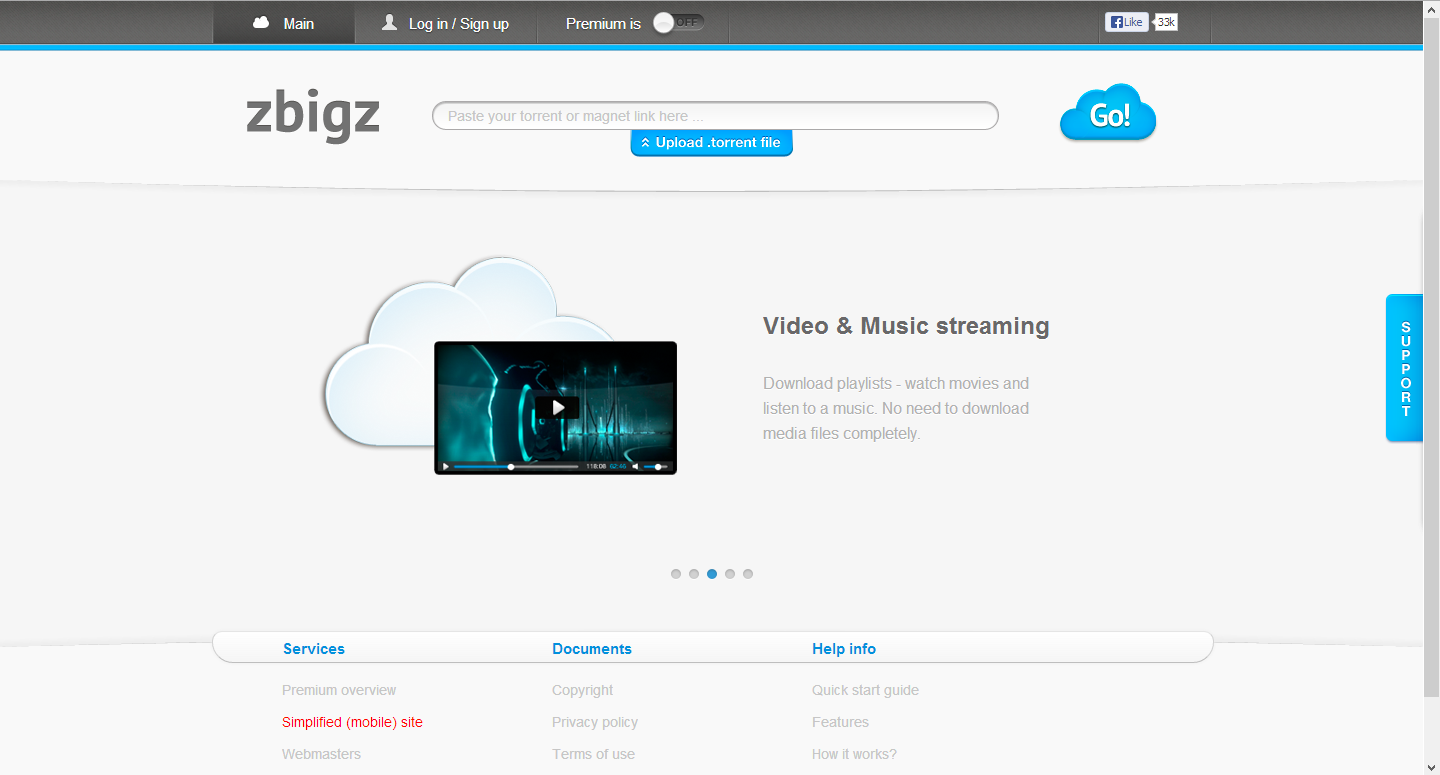Open Copyright link
Screen dimensions: 1440x775
pos(583,690)
